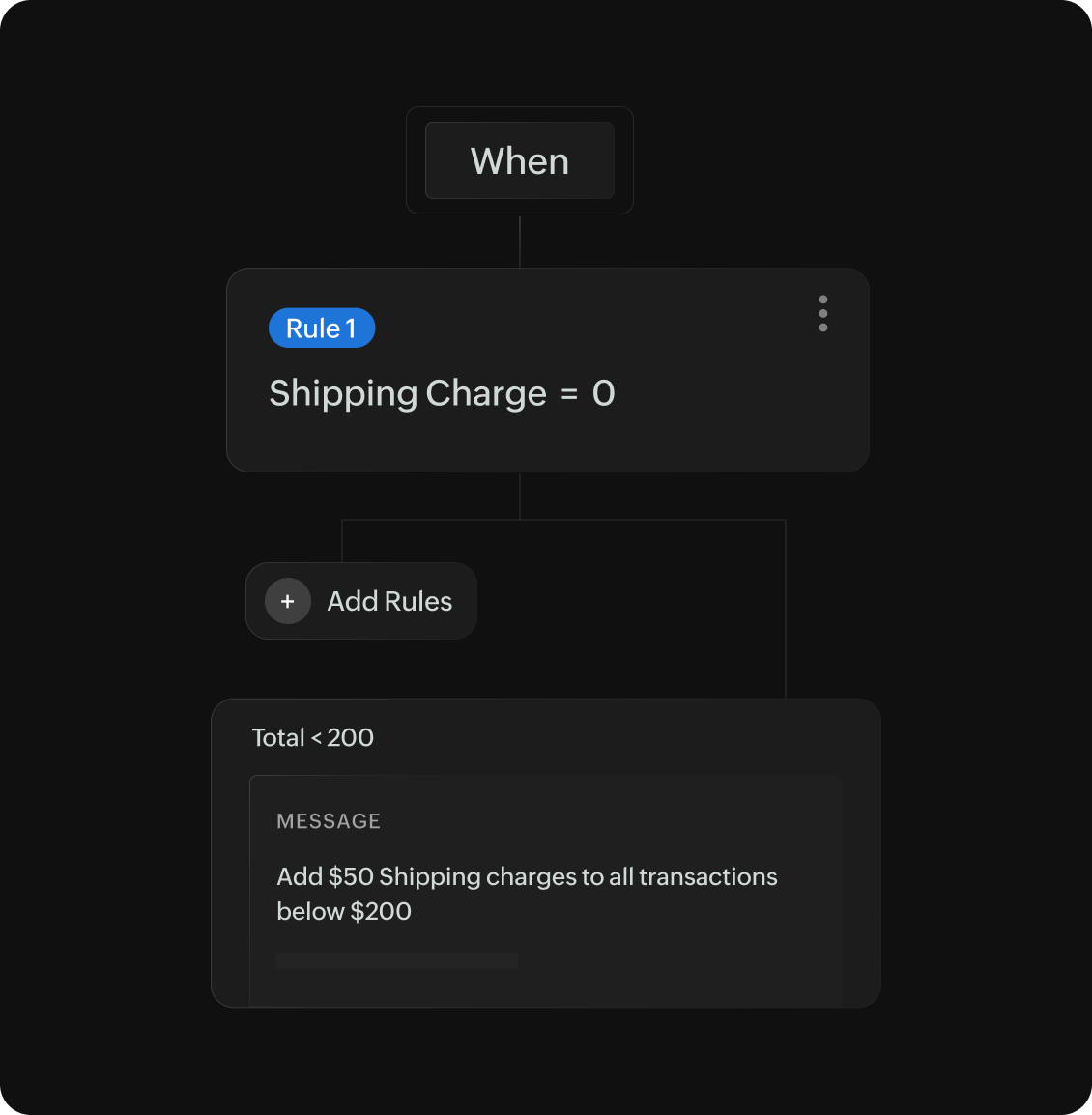Screen dimensions: 1092x1115
Task: Click the word Total in the condition
Action: pyautogui.click(x=278, y=738)
